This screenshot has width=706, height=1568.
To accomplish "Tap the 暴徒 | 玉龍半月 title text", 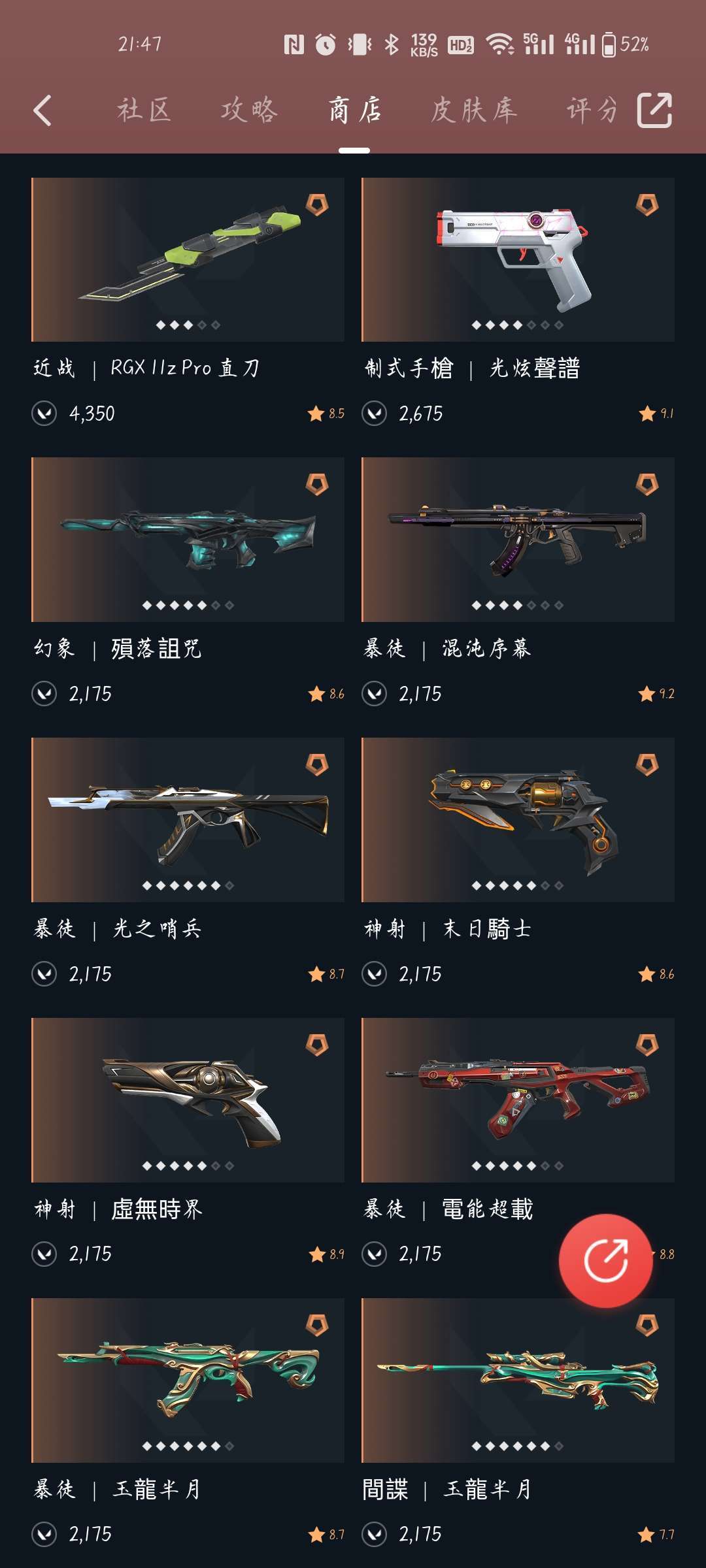I will [118, 1489].
